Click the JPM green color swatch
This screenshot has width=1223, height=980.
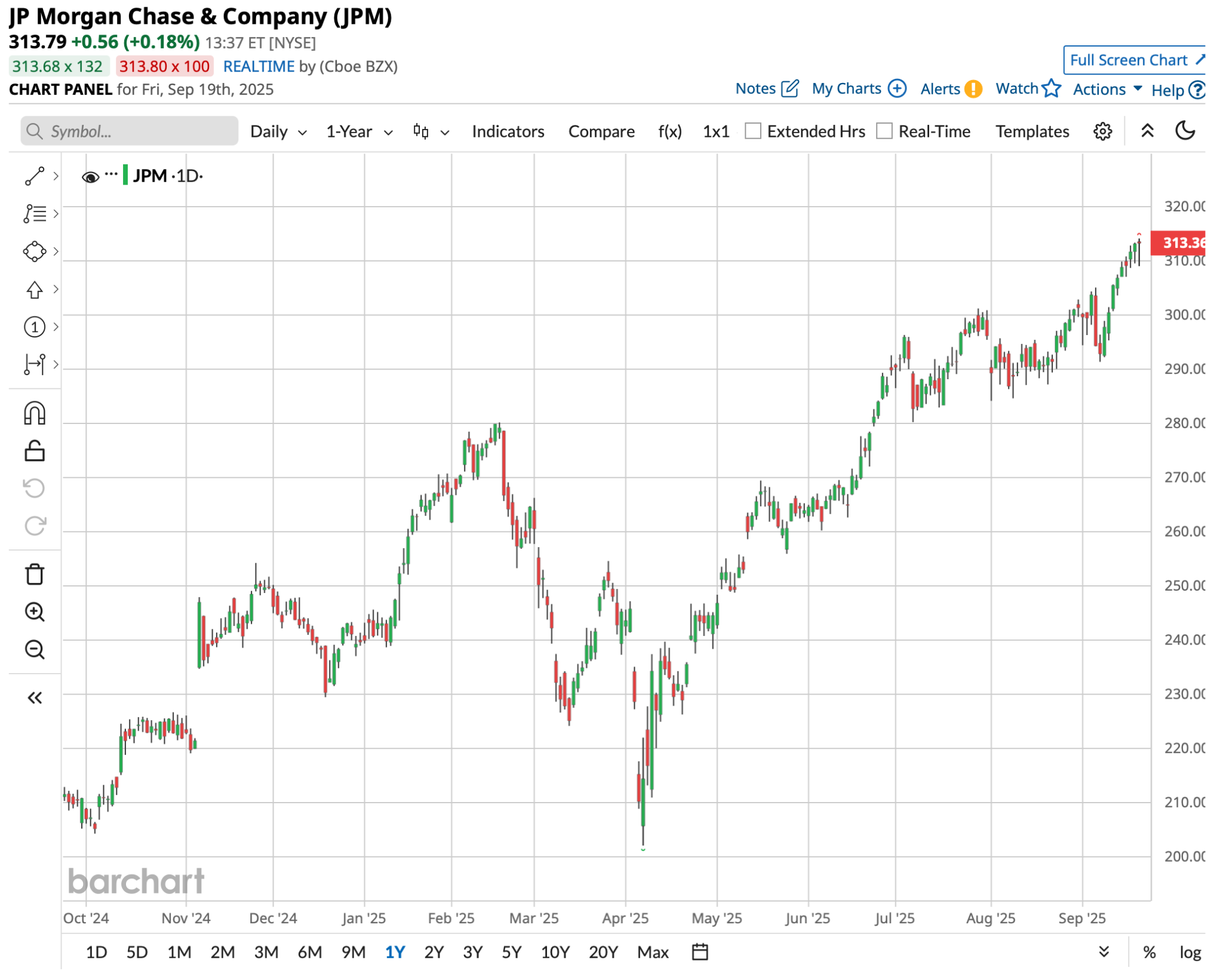(x=125, y=176)
